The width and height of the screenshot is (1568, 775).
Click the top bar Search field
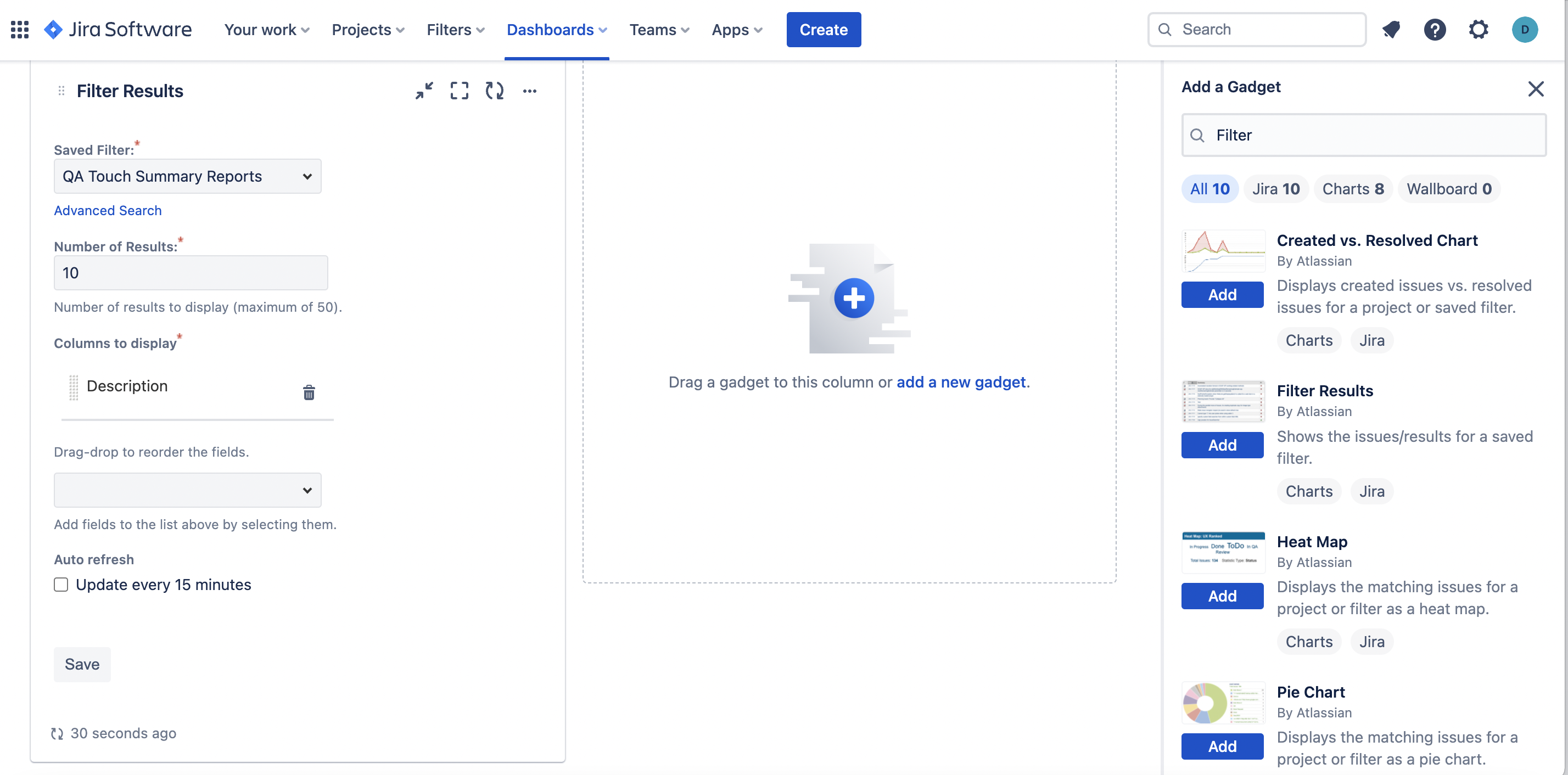pyautogui.click(x=1257, y=29)
